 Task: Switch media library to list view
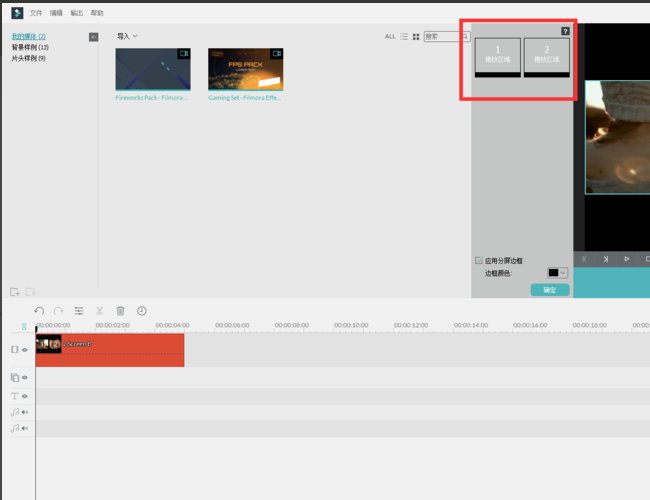[x=404, y=37]
